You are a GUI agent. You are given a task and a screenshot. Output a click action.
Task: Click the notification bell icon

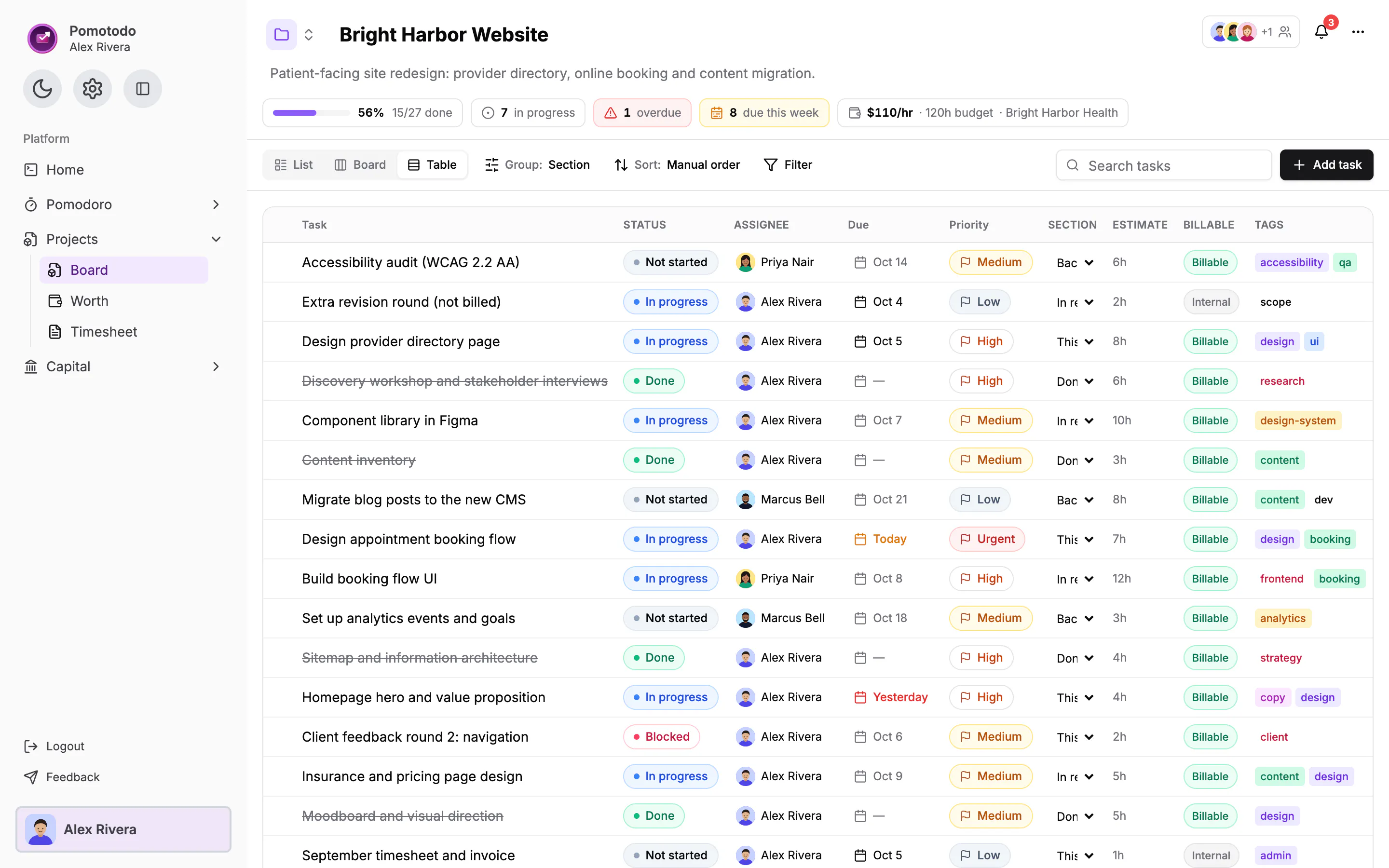pyautogui.click(x=1321, y=31)
